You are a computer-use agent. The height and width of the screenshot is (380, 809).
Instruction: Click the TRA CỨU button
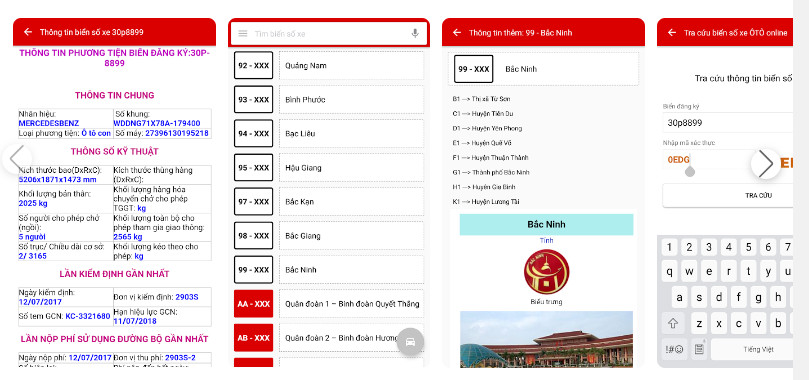(x=727, y=195)
